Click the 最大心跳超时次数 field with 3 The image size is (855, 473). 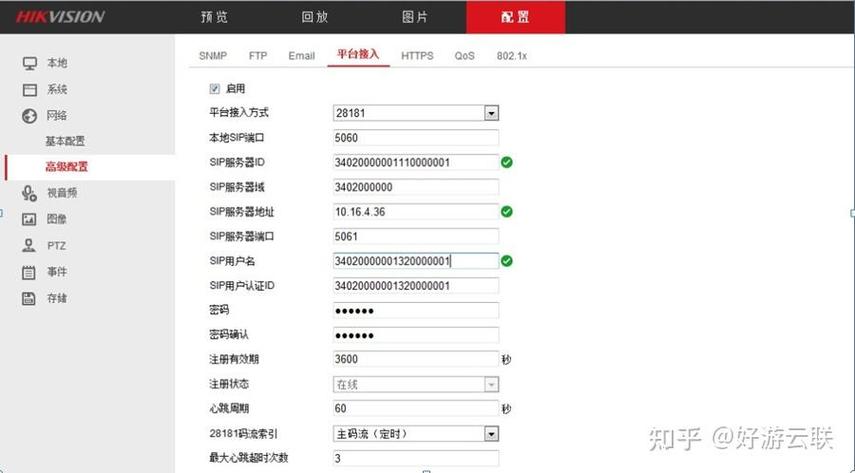click(x=416, y=458)
